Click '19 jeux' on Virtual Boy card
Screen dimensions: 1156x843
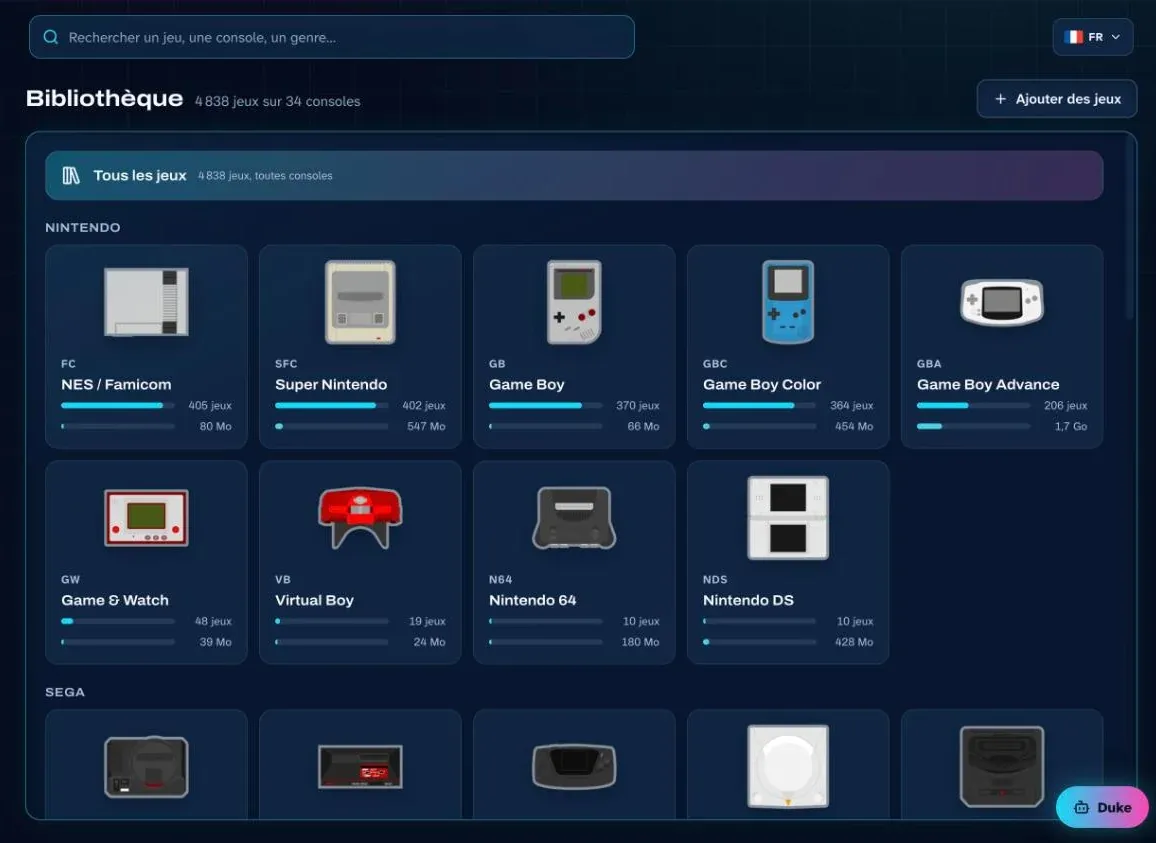tap(428, 622)
